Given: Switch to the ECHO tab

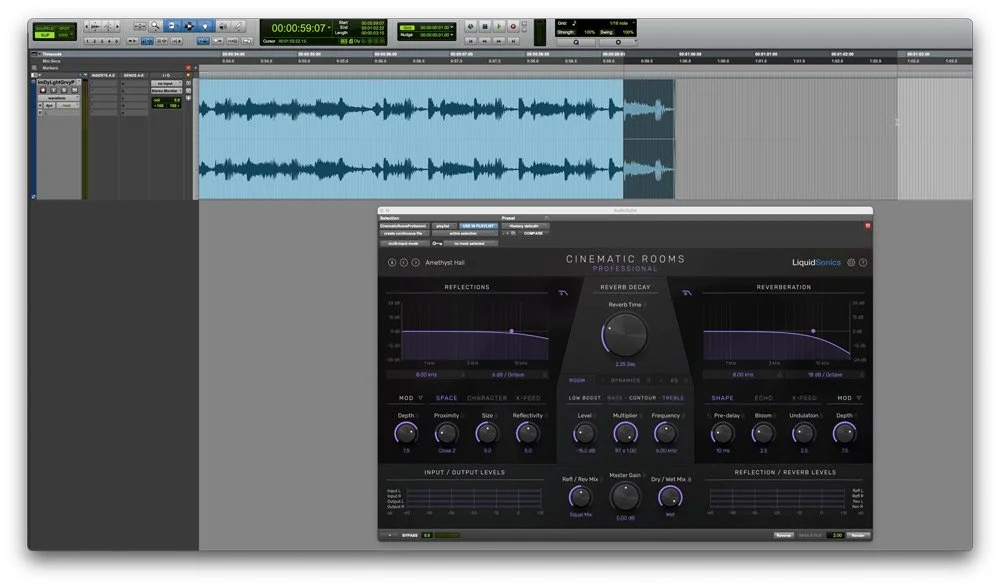Looking at the screenshot, I should coord(763,398).
